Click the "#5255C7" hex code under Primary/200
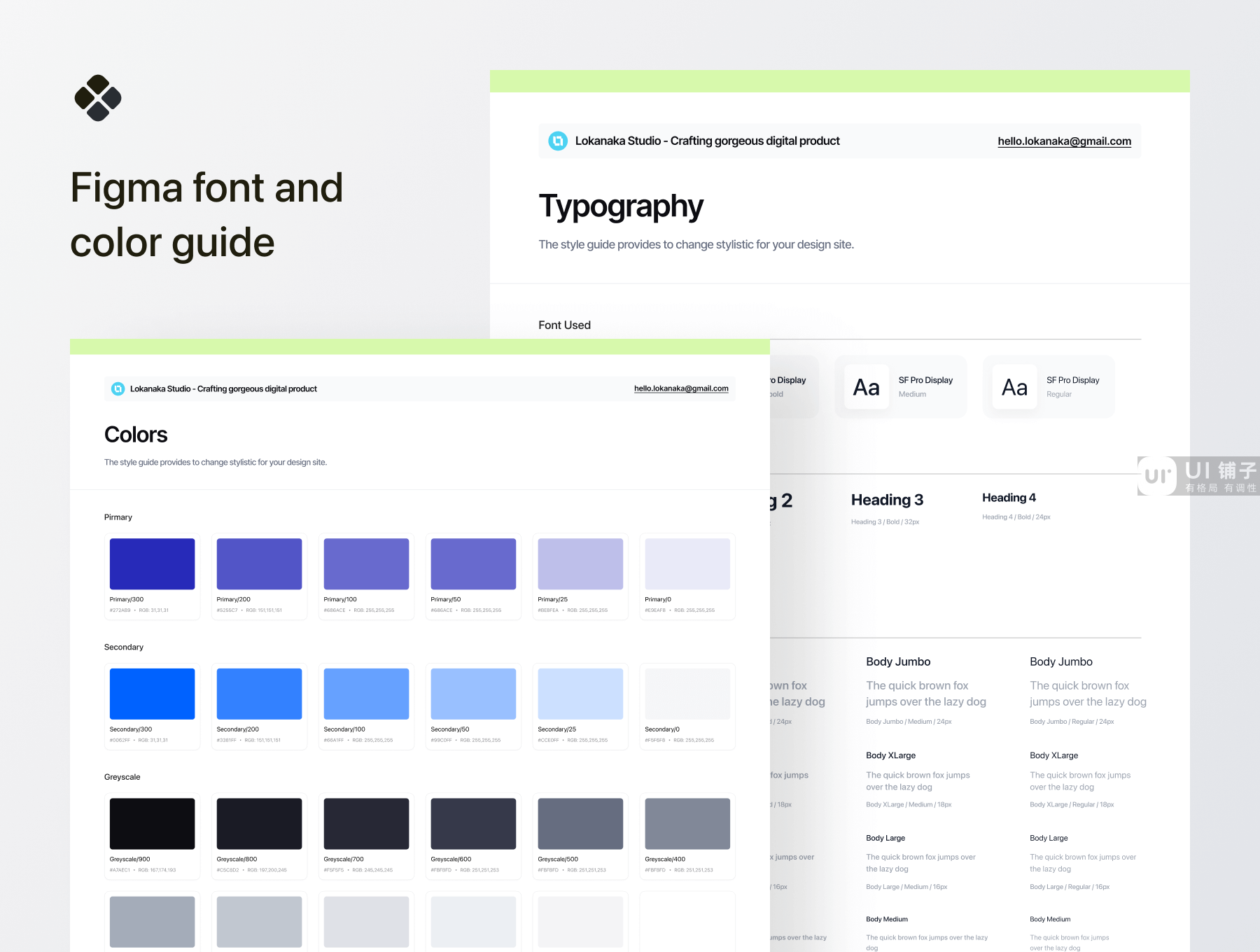 (x=227, y=610)
